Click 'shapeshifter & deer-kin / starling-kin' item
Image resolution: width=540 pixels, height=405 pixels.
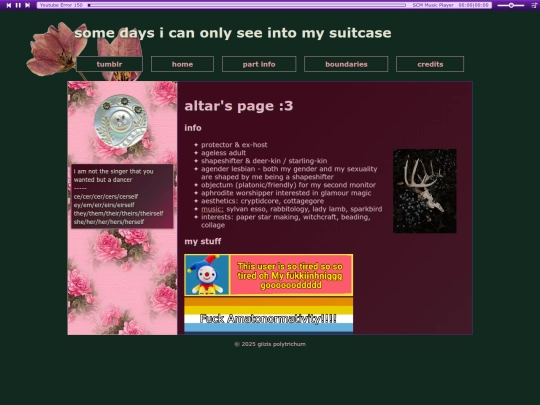coord(264,160)
